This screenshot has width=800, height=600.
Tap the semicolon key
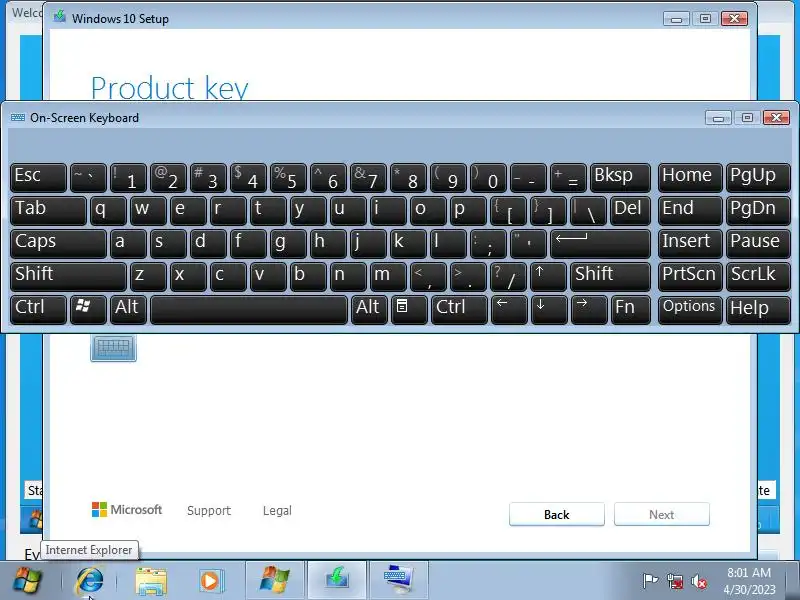click(x=488, y=243)
